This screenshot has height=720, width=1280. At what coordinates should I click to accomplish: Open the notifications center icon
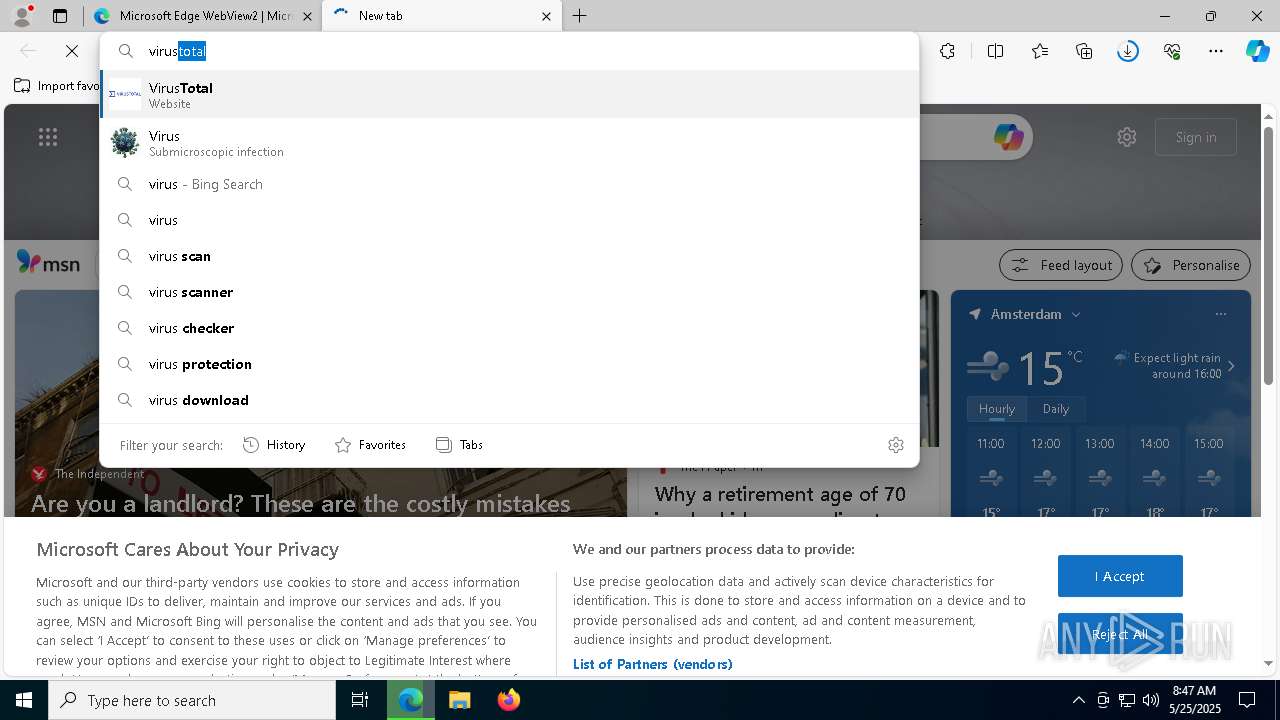tap(1247, 700)
